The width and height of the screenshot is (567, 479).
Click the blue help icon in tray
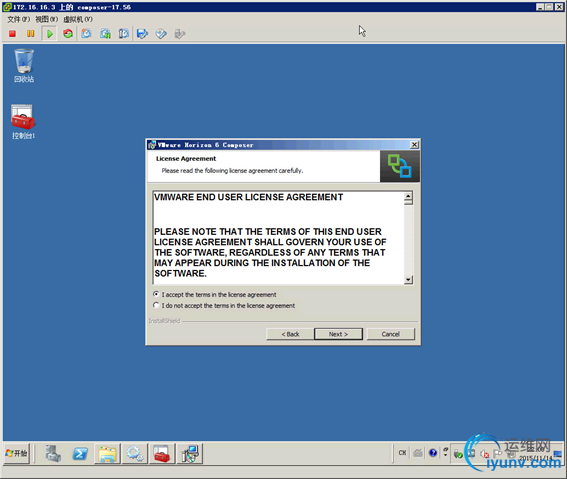(432, 453)
